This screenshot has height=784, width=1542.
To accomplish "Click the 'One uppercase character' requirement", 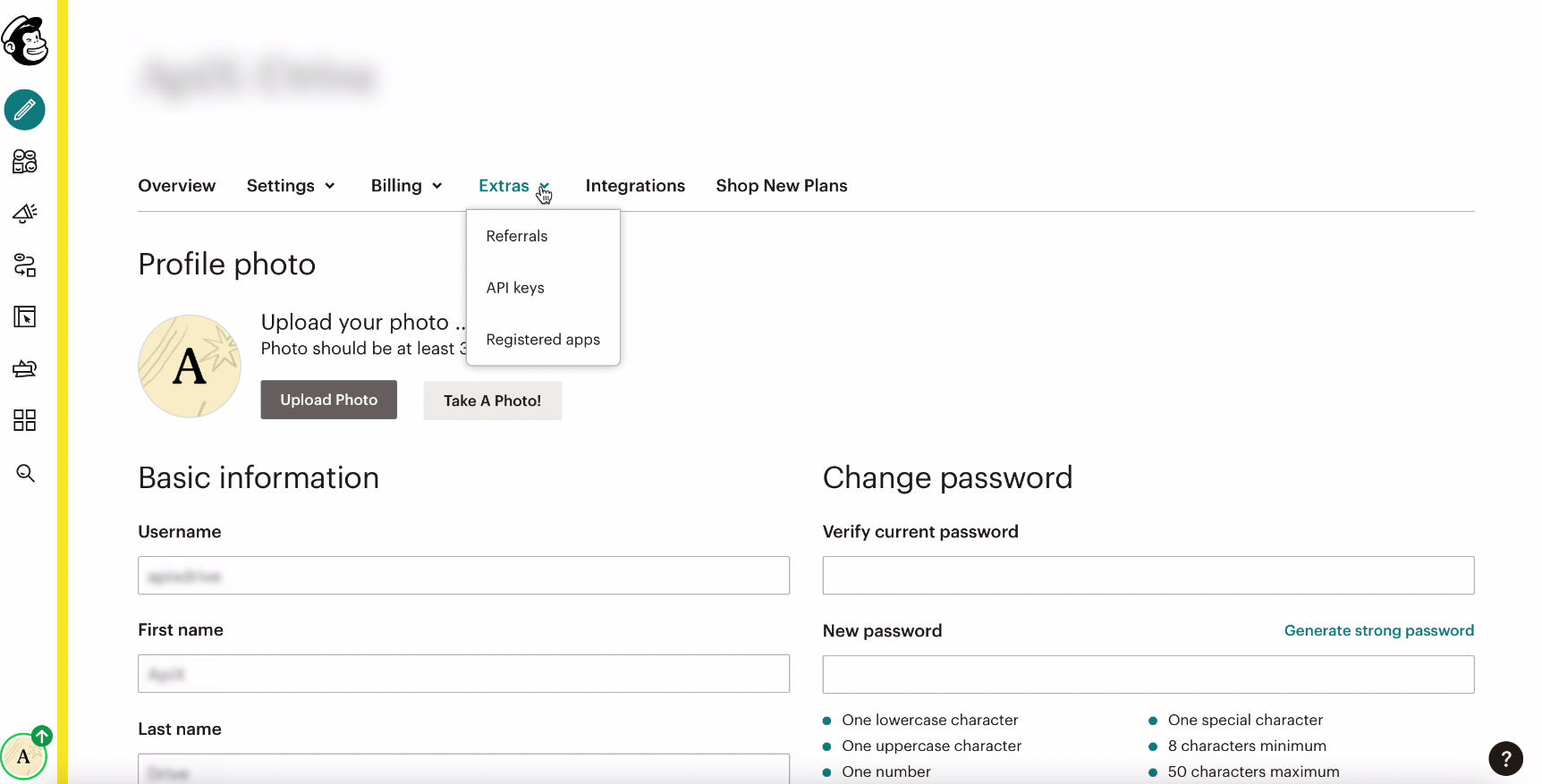I will pos(931,746).
